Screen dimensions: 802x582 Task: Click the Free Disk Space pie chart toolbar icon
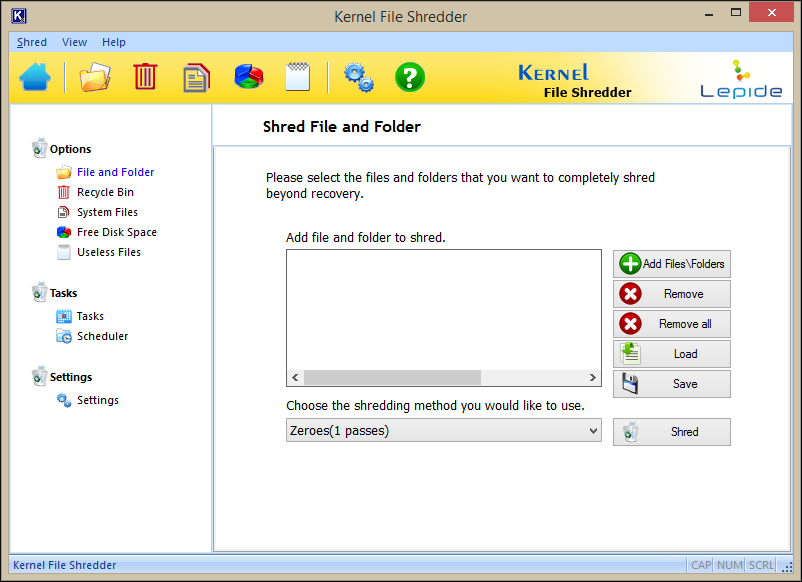click(x=249, y=77)
